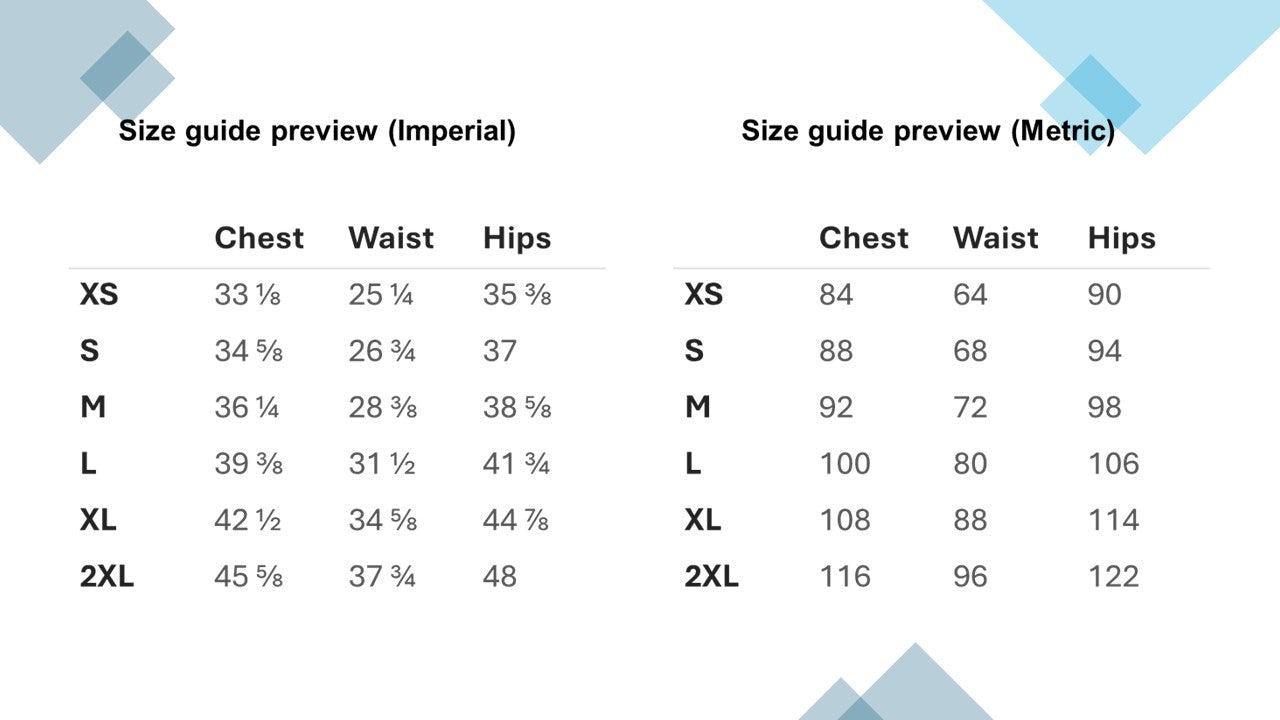1280x720 pixels.
Task: Click the metric waist value 64 for XS
Action: click(970, 295)
